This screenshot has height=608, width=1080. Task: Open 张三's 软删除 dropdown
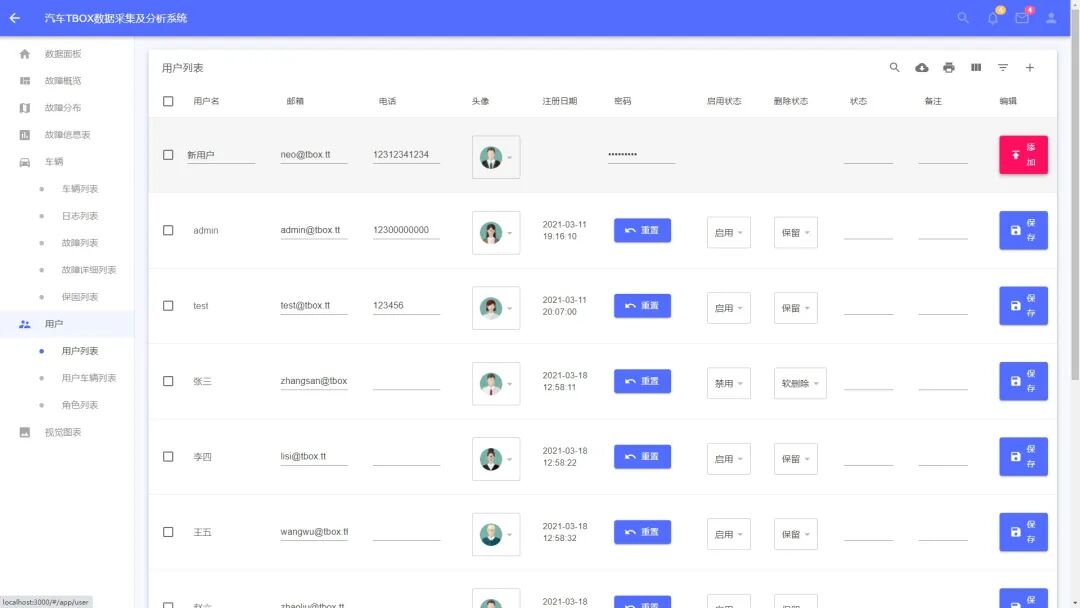[800, 383]
